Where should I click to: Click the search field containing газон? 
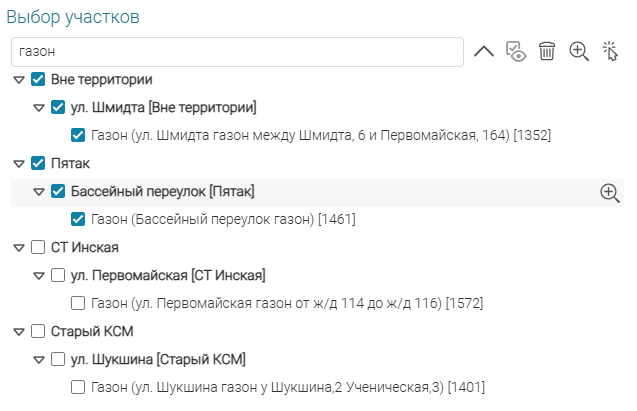[236, 51]
